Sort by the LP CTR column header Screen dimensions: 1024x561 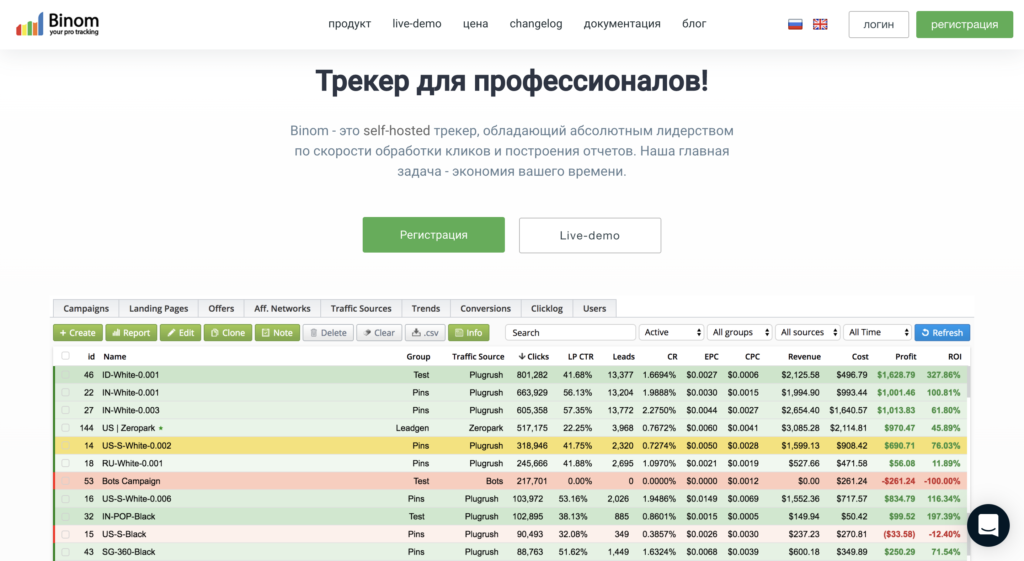point(581,357)
